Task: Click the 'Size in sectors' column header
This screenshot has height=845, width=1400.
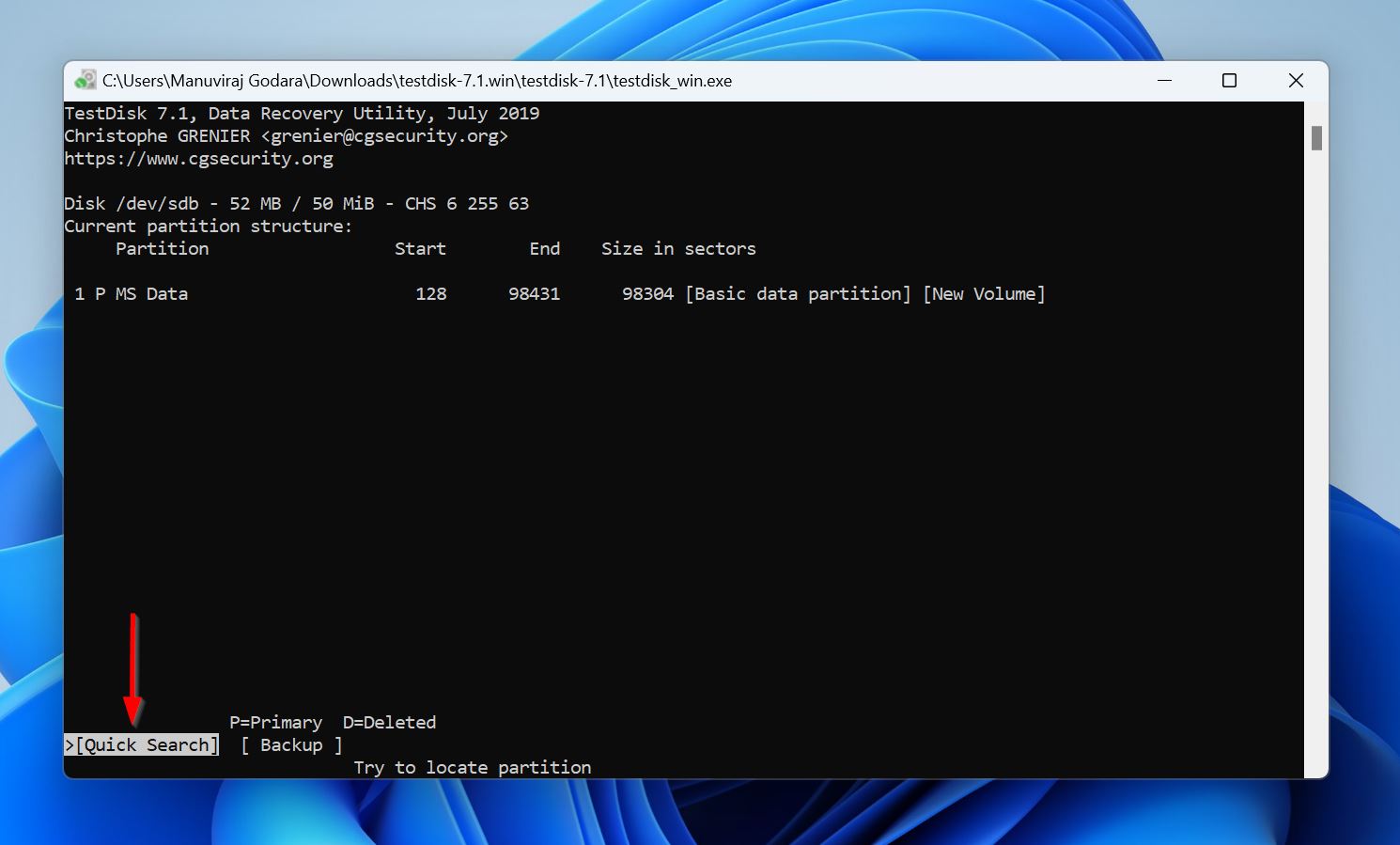Action: click(678, 248)
